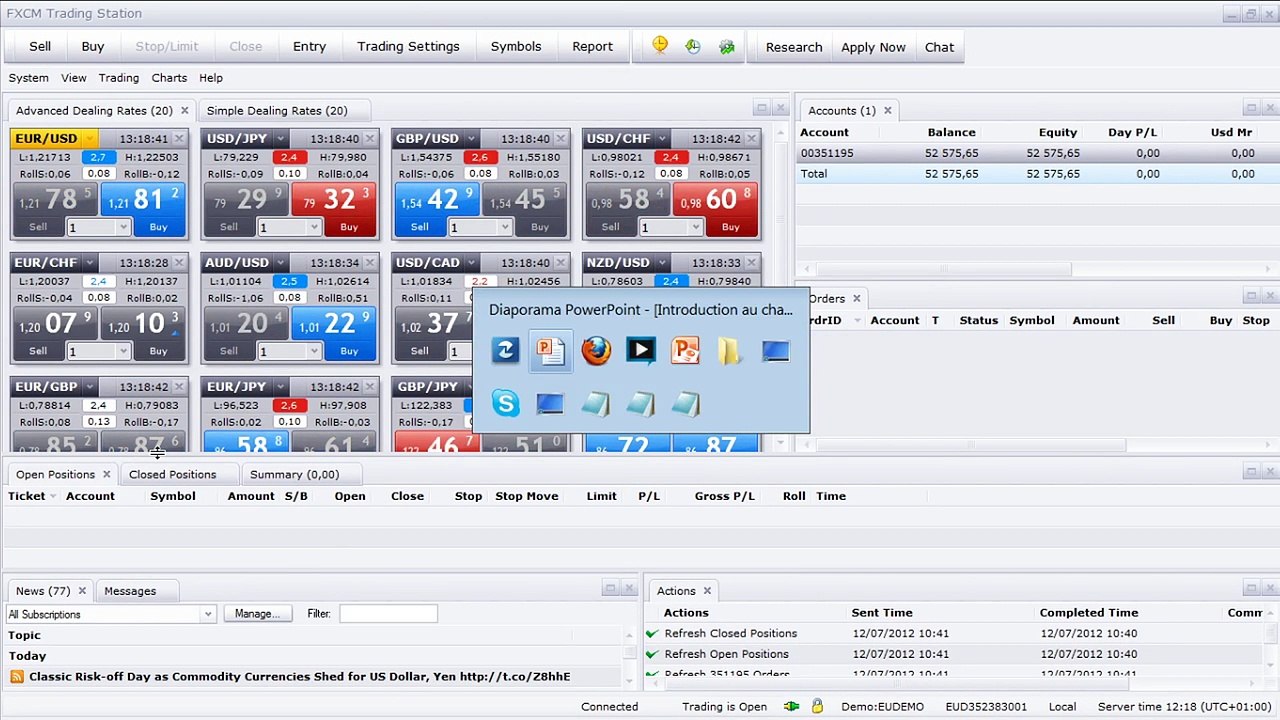The width and height of the screenshot is (1280, 720).
Task: Click the green arrows status bar icon
Action: tap(791, 706)
